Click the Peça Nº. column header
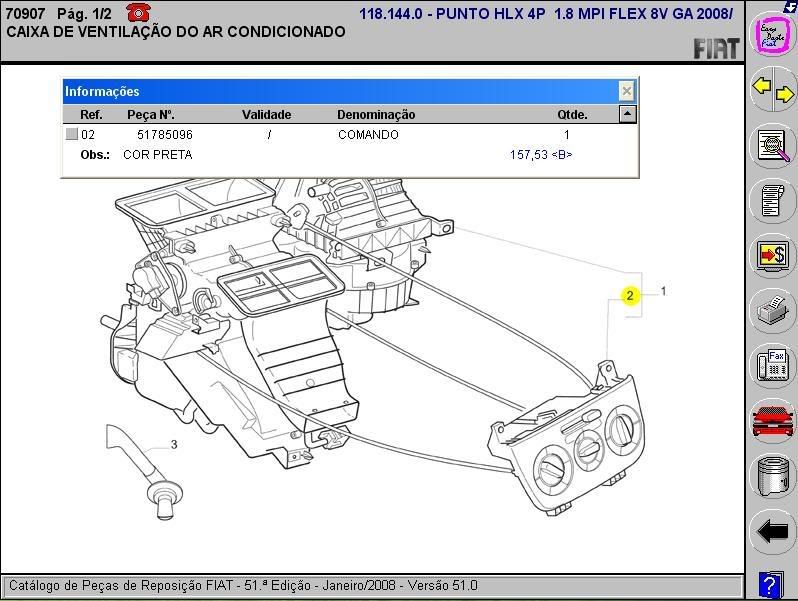The height and width of the screenshot is (601, 798). (150, 115)
